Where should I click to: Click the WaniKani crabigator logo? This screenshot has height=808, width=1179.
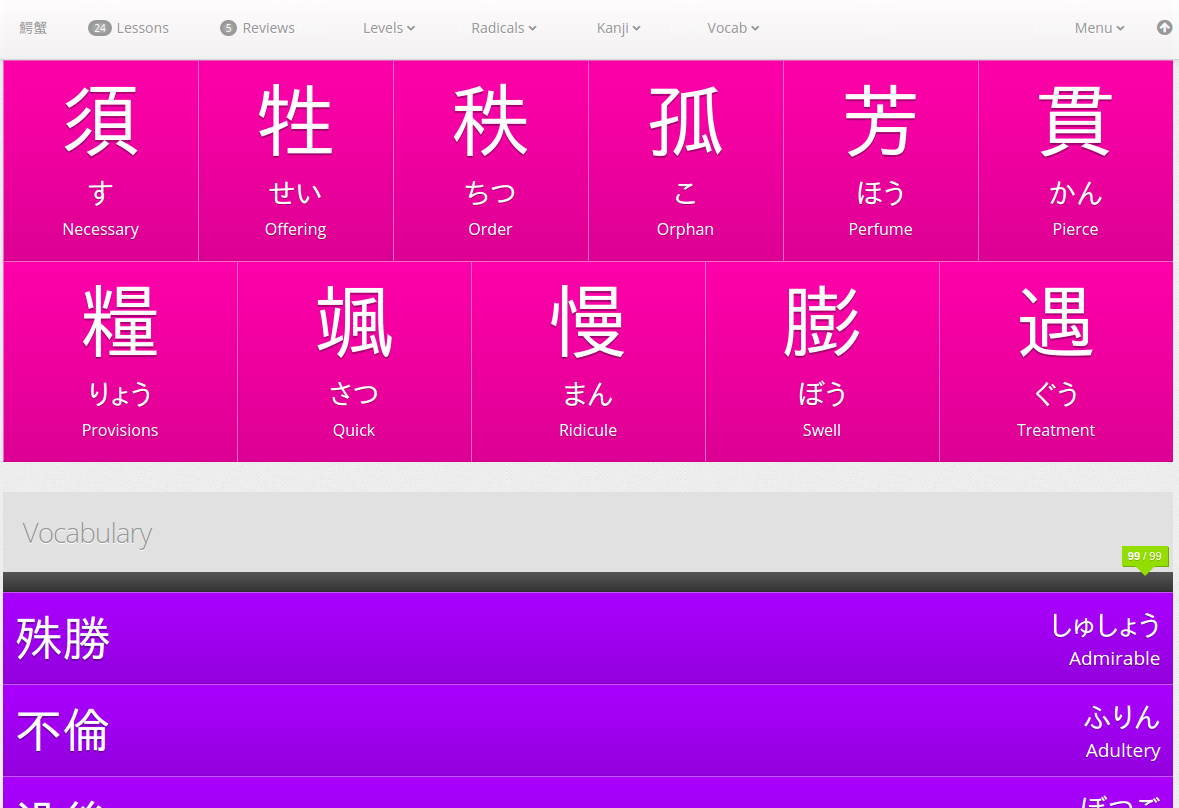[x=33, y=28]
